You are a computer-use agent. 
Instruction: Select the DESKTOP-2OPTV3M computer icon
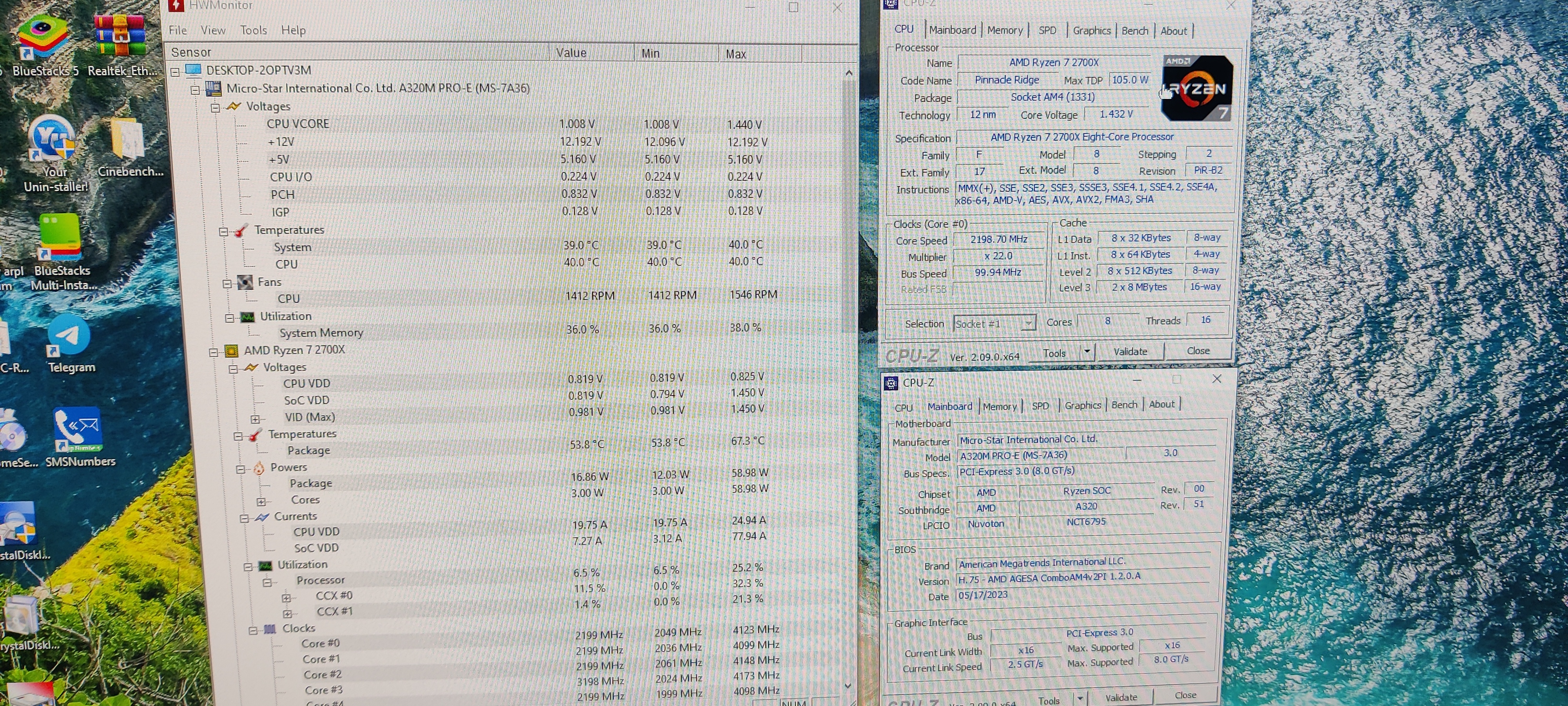[x=193, y=70]
